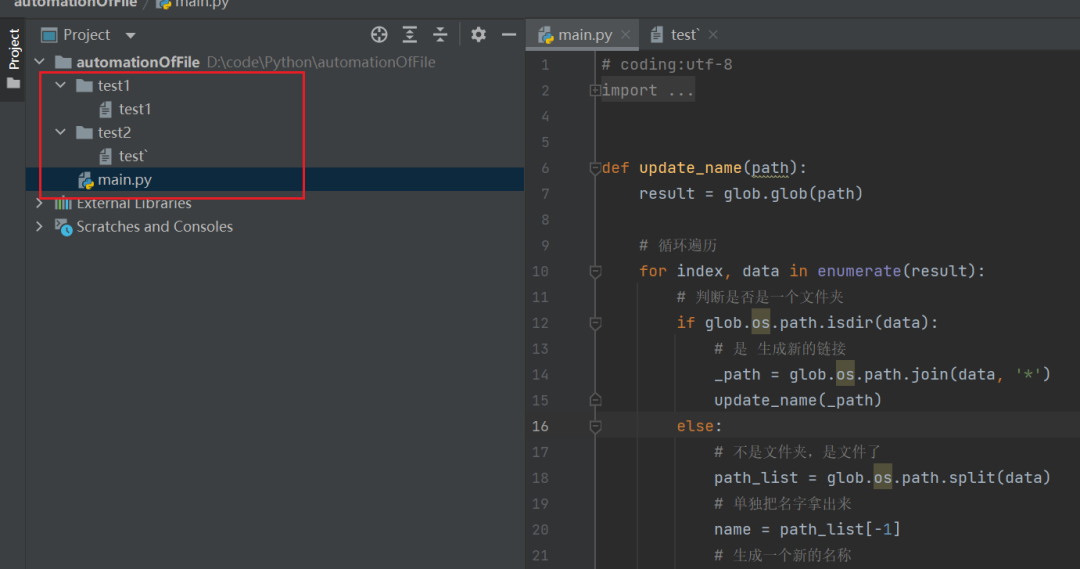
Task: Click the folded 'import ...' text
Action: pyautogui.click(x=647, y=90)
